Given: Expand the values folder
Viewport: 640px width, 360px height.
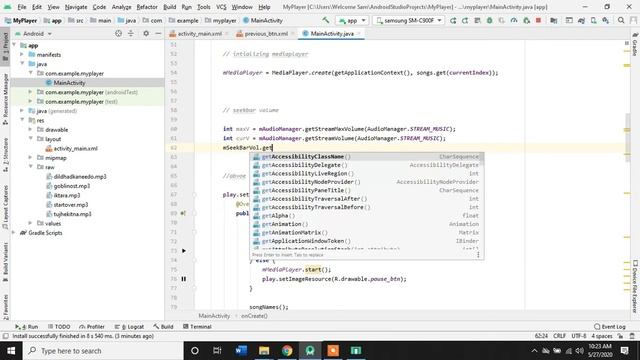Looking at the screenshot, I should click(30, 223).
